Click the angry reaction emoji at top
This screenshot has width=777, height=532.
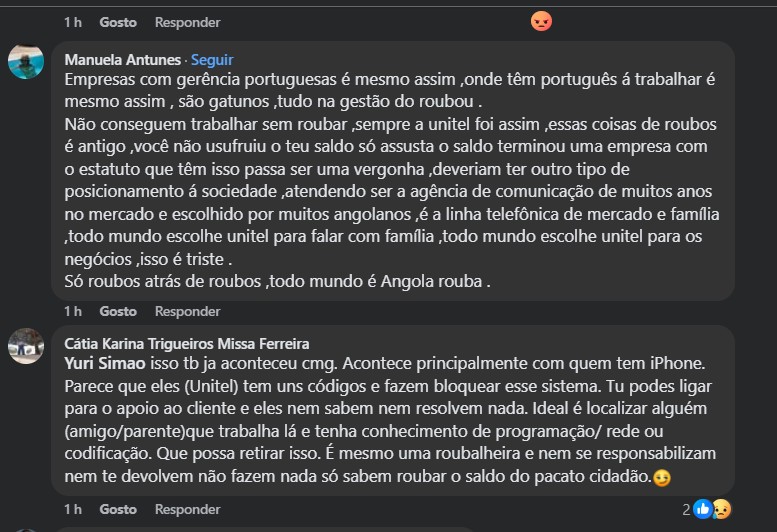pos(541,20)
